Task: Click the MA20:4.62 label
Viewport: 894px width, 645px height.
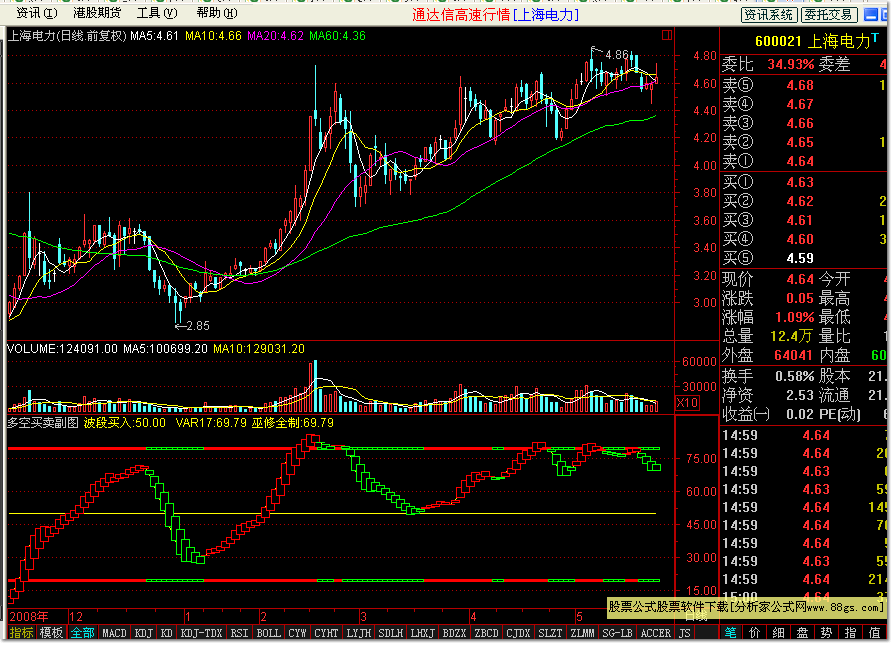Action: tap(275, 36)
